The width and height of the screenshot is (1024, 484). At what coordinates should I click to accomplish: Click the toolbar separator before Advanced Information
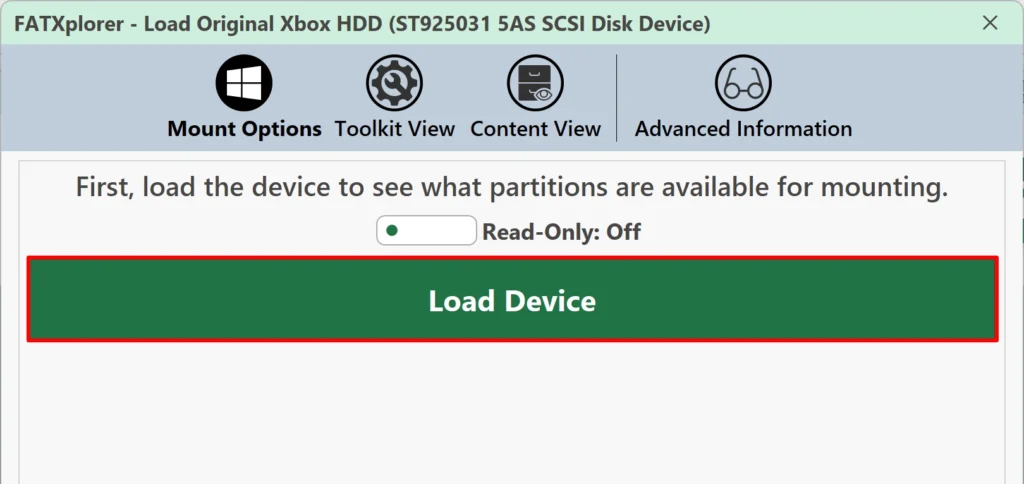click(x=616, y=98)
